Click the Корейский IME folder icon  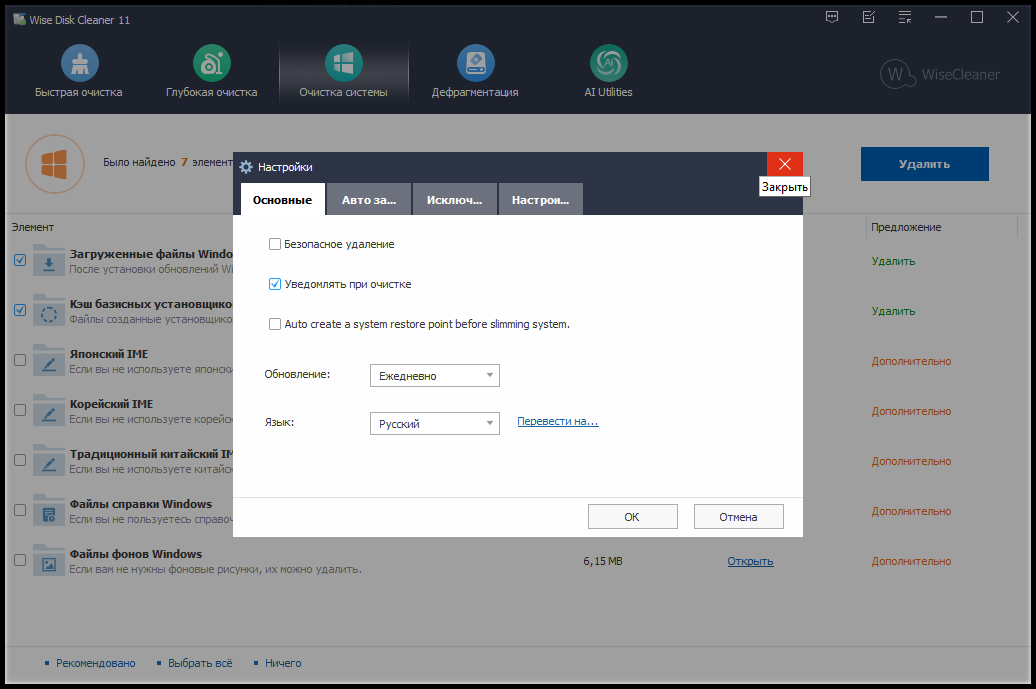click(x=49, y=410)
